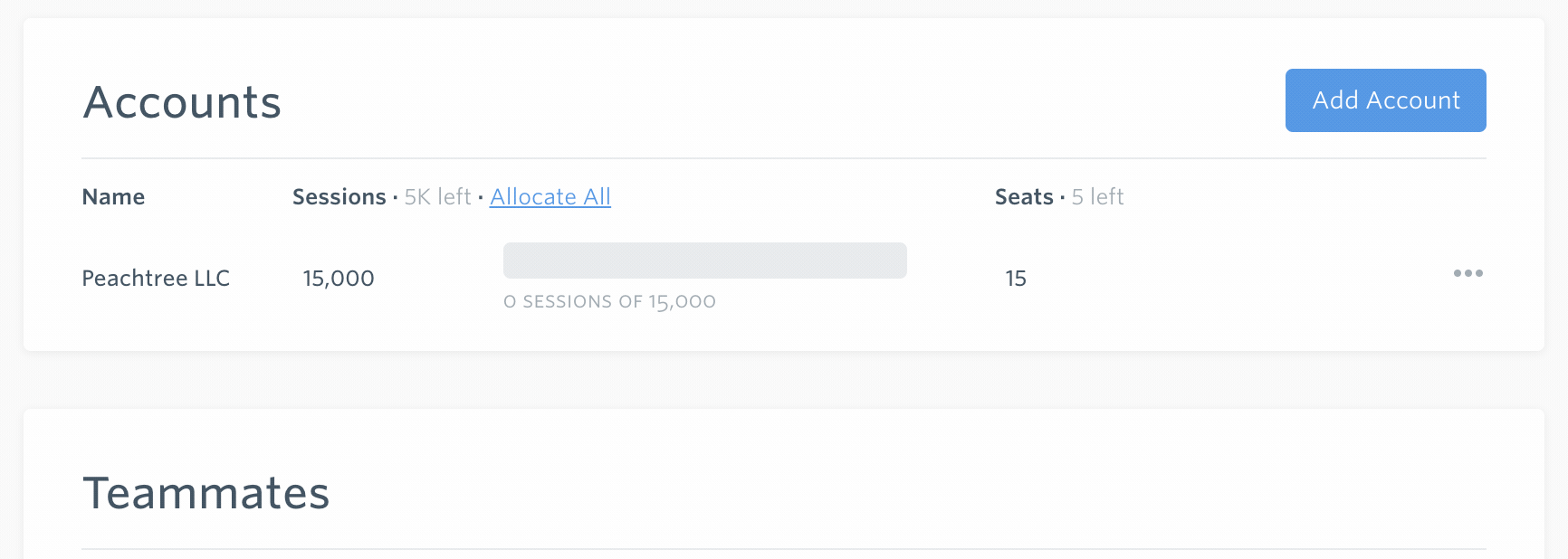Click the Name column header
This screenshot has width=1568, height=559.
tap(112, 196)
